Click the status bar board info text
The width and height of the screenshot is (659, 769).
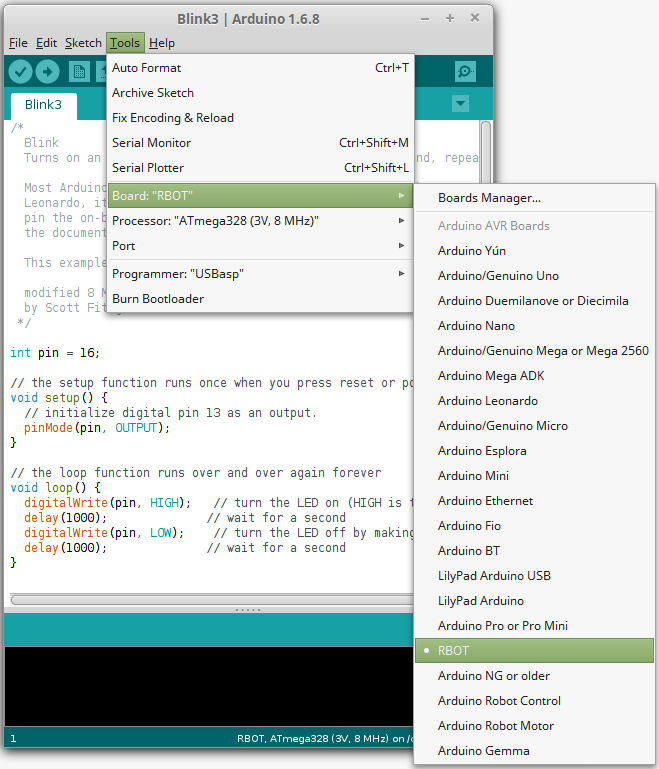pos(325,739)
